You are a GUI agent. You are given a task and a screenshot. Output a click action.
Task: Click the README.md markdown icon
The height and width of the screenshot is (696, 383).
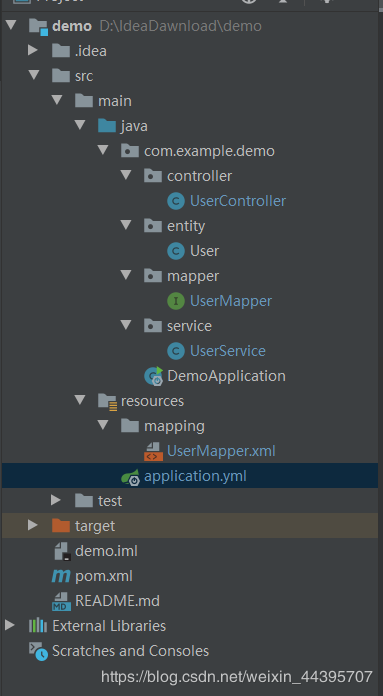[61, 601]
